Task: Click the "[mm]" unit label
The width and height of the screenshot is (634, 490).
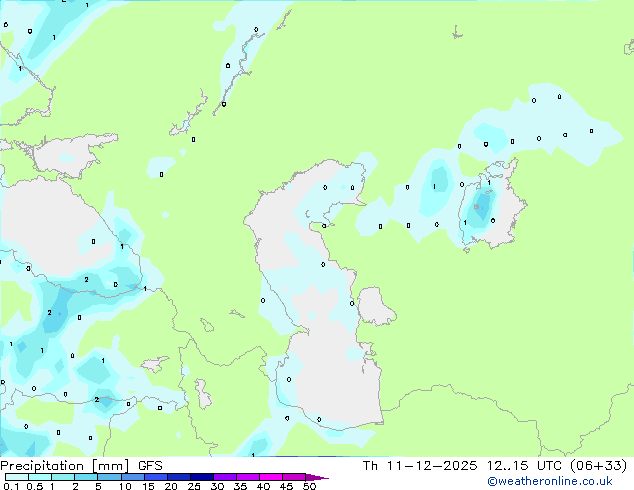Action: point(111,466)
